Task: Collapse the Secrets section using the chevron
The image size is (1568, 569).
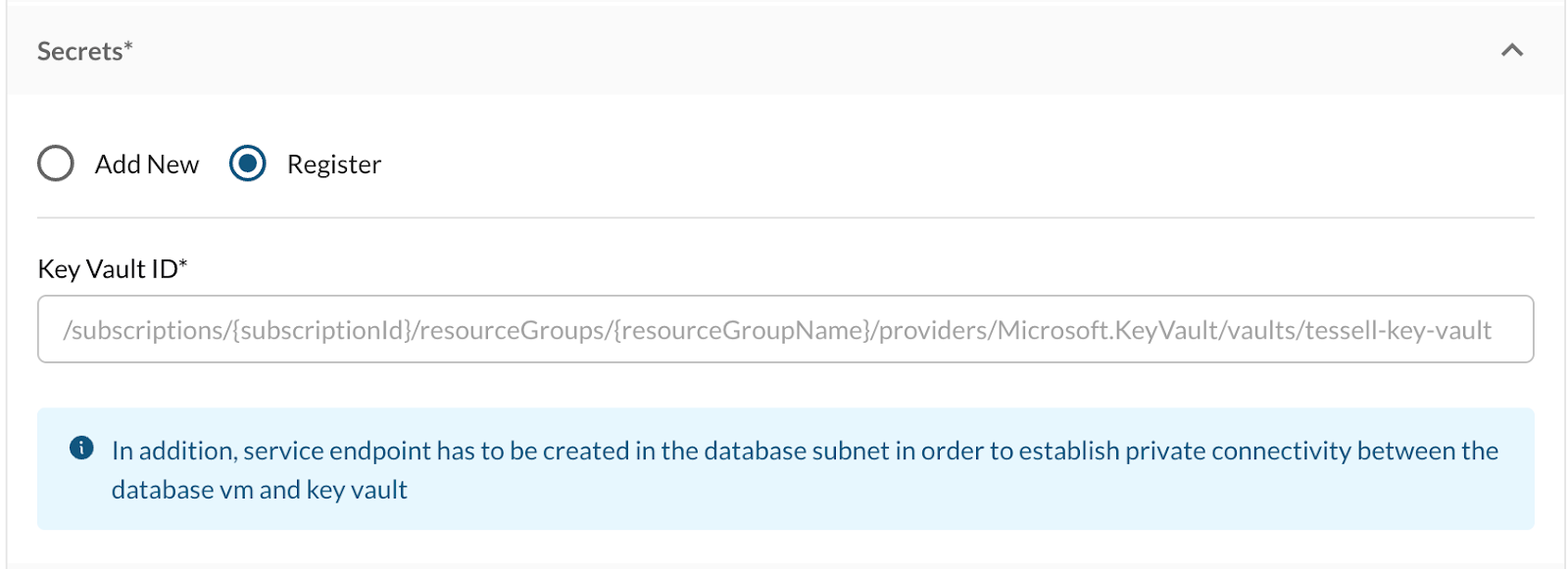Action: [x=1512, y=50]
